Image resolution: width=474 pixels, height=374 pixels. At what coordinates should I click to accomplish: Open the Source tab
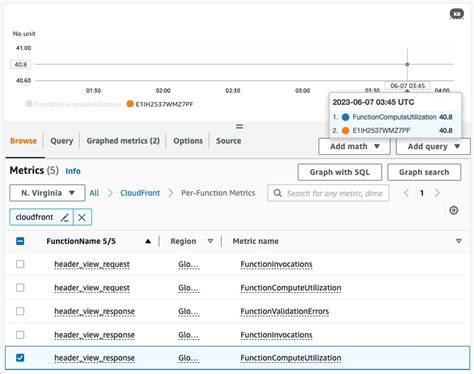click(x=229, y=141)
